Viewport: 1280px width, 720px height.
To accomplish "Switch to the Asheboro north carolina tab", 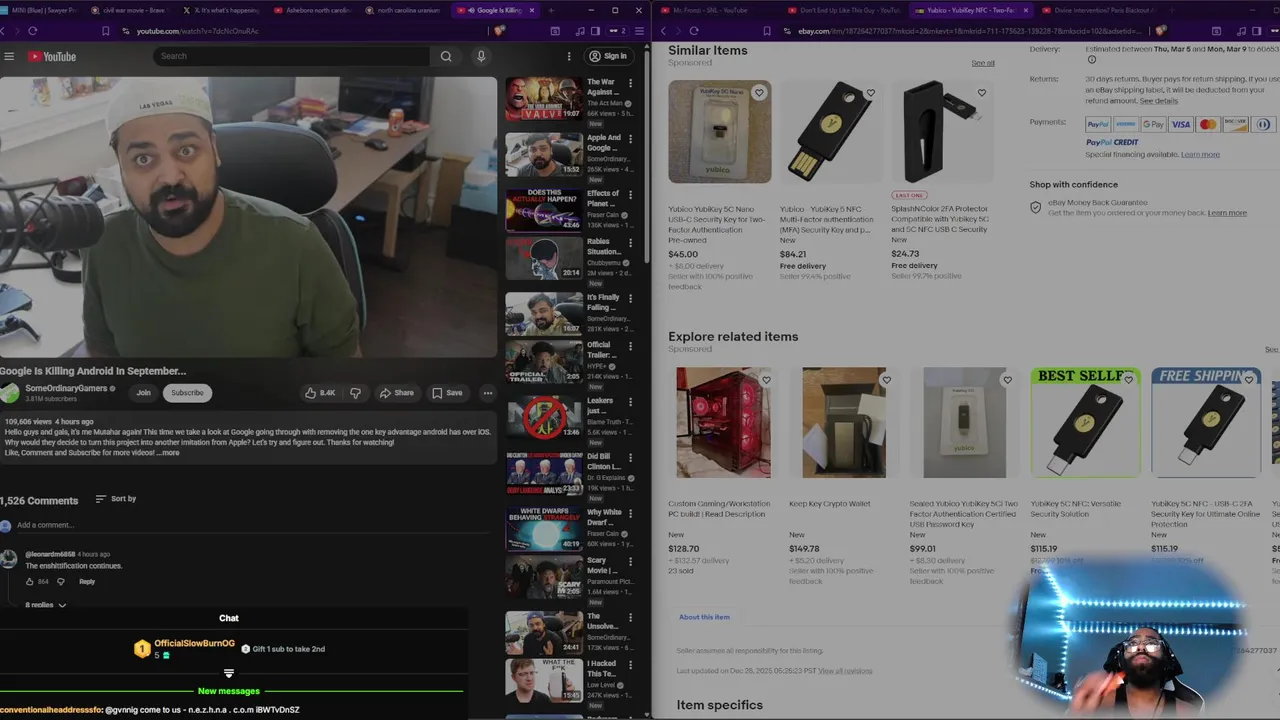I will tap(313, 10).
